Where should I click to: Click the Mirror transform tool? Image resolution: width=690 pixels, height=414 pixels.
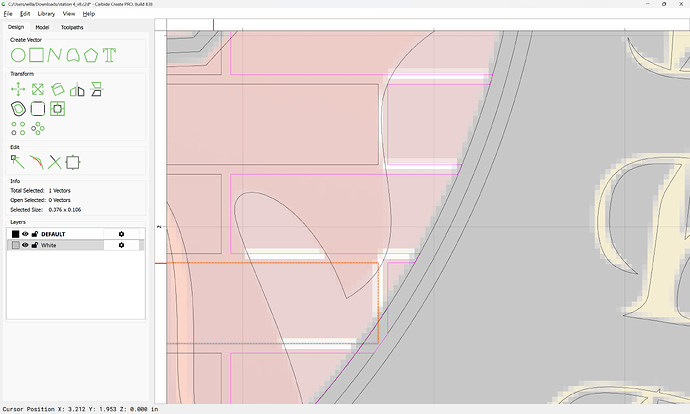(77, 89)
